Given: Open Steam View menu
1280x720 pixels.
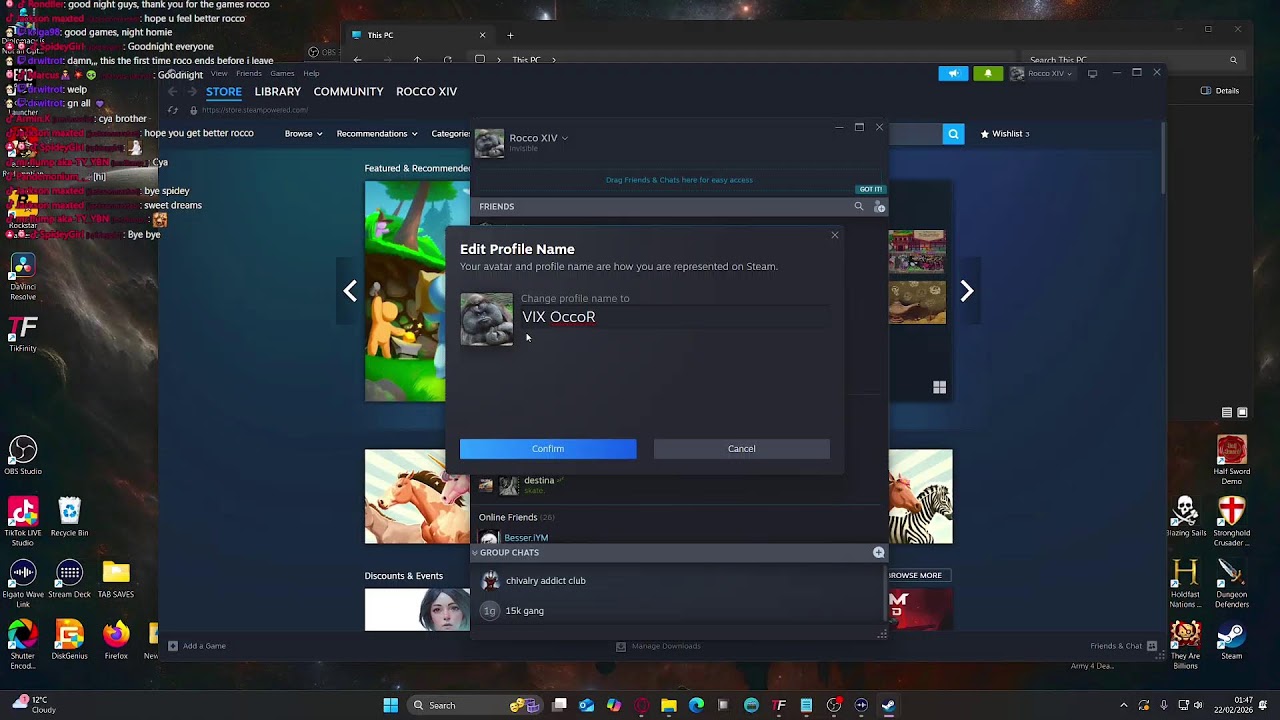Looking at the screenshot, I should [219, 73].
